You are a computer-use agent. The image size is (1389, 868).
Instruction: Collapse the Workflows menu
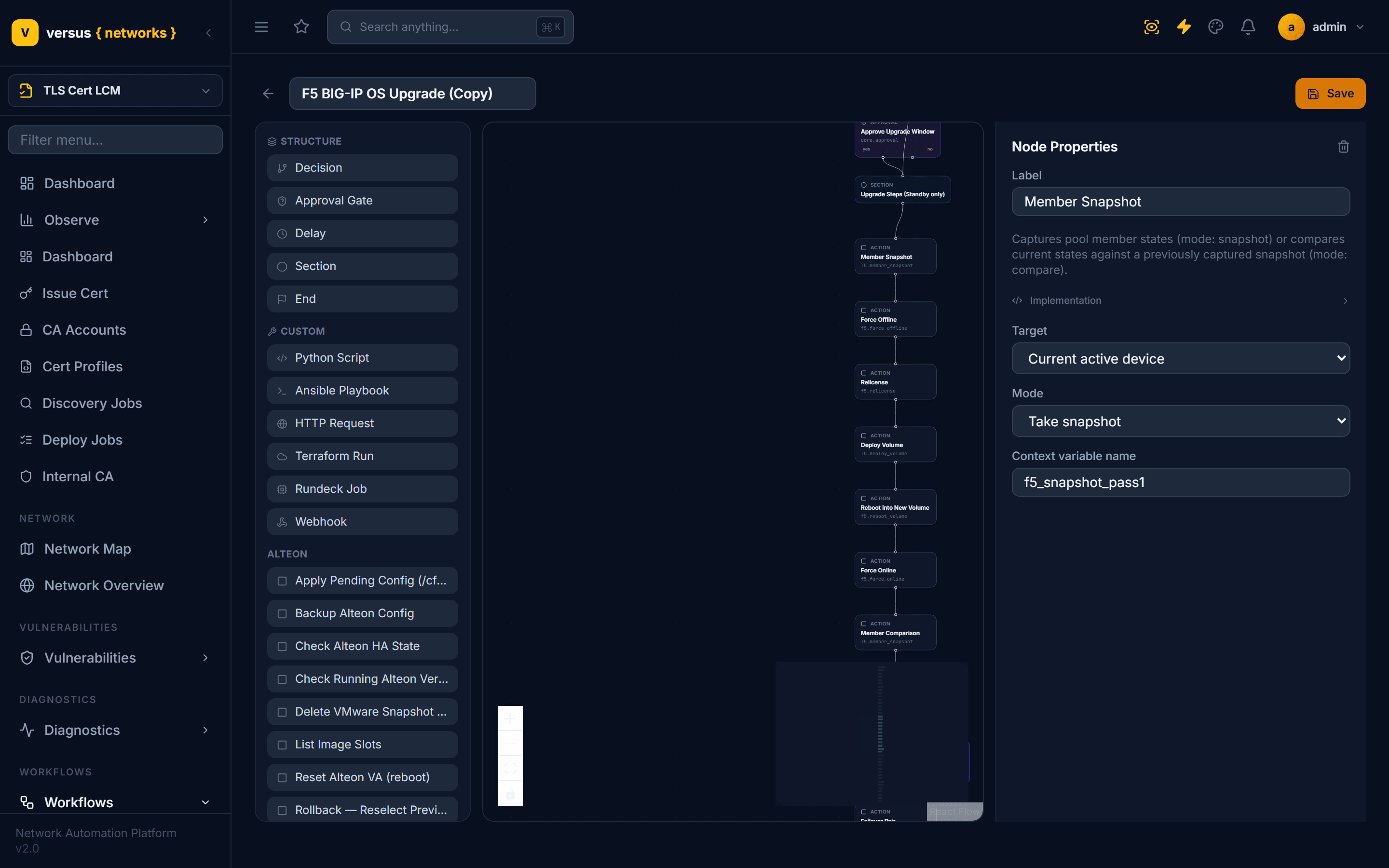(x=115, y=802)
